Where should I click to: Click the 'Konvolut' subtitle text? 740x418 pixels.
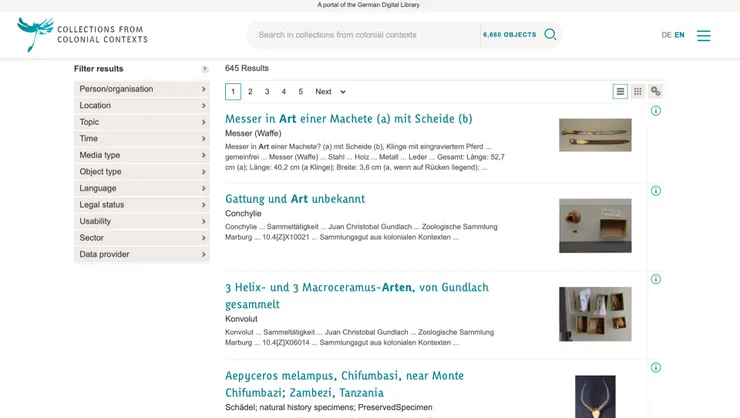coord(241,319)
